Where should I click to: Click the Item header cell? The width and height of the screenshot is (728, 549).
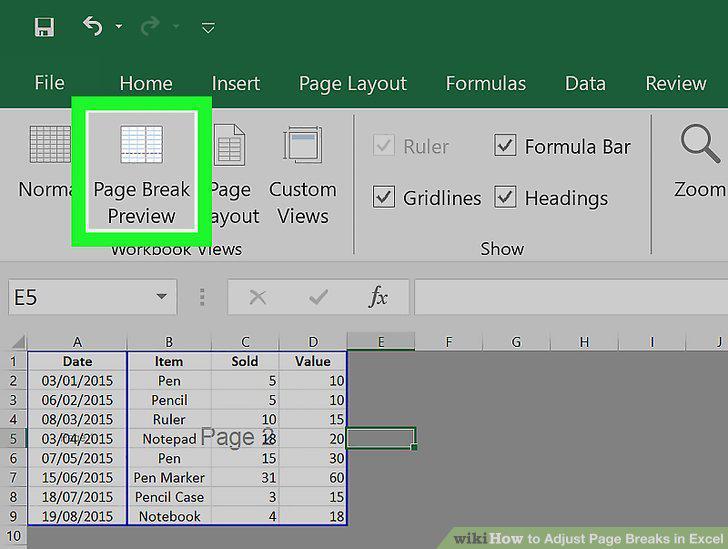169,361
